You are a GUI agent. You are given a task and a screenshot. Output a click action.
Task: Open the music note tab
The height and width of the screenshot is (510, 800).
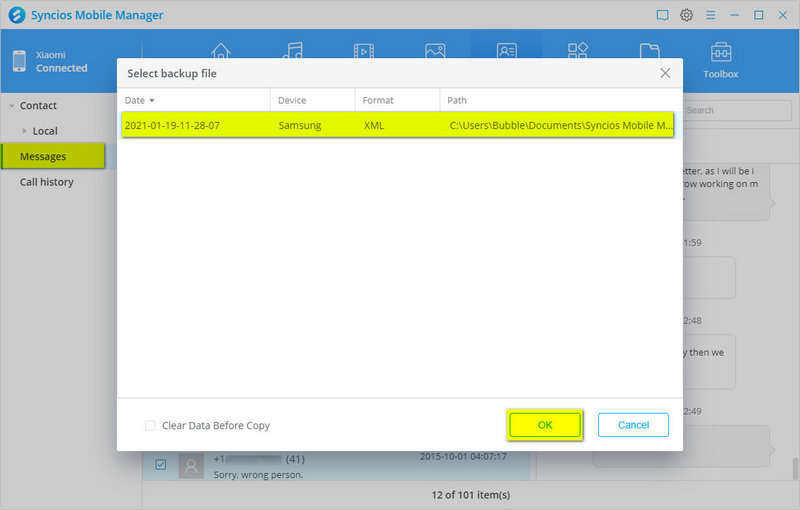pos(292,50)
